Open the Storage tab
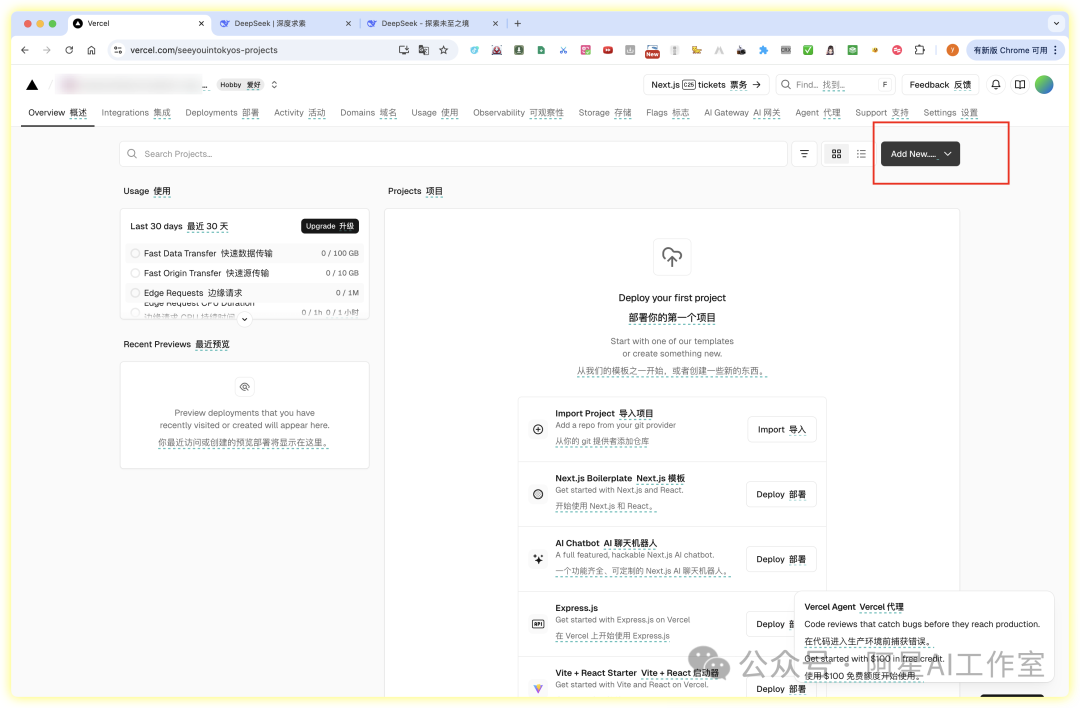This screenshot has height=708, width=1080. [605, 113]
